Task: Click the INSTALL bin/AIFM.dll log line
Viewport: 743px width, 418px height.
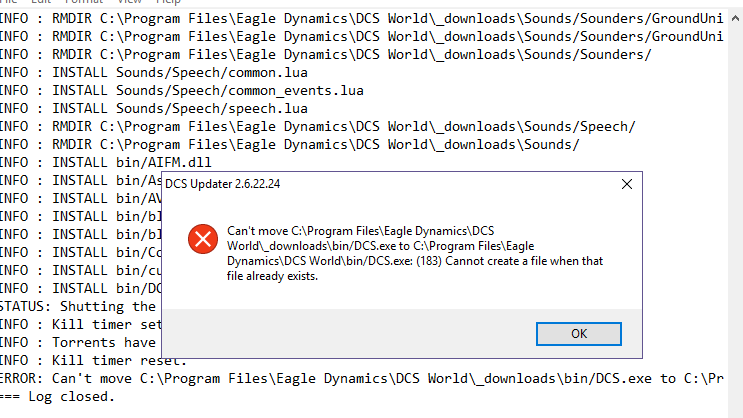Action: point(106,163)
